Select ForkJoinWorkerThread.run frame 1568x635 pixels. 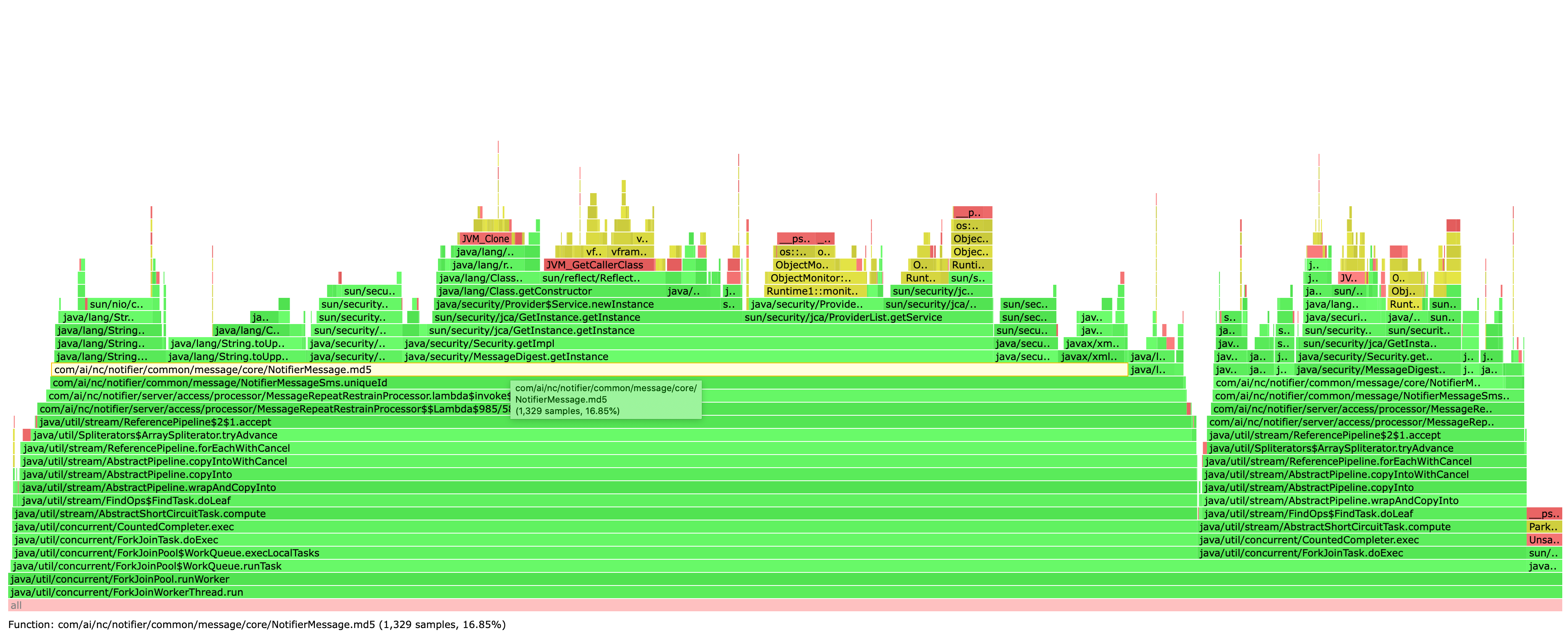pos(784,592)
